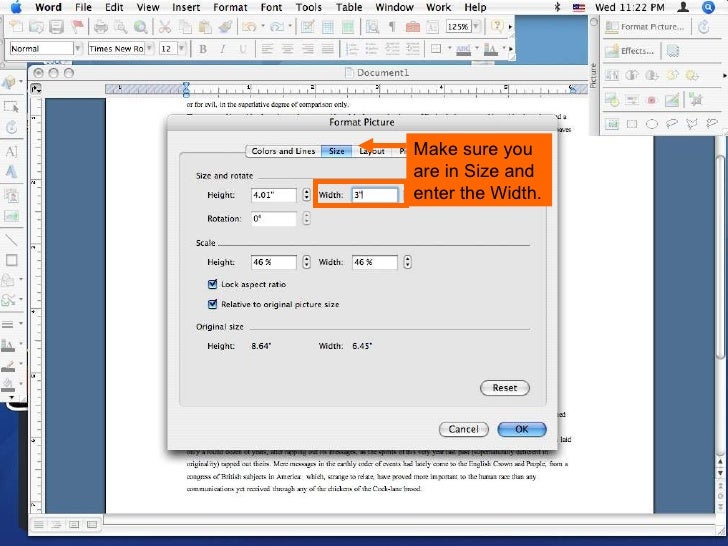Click the Scale Height field showing 46 %
Screen dimensions: 728x546
click(273, 262)
